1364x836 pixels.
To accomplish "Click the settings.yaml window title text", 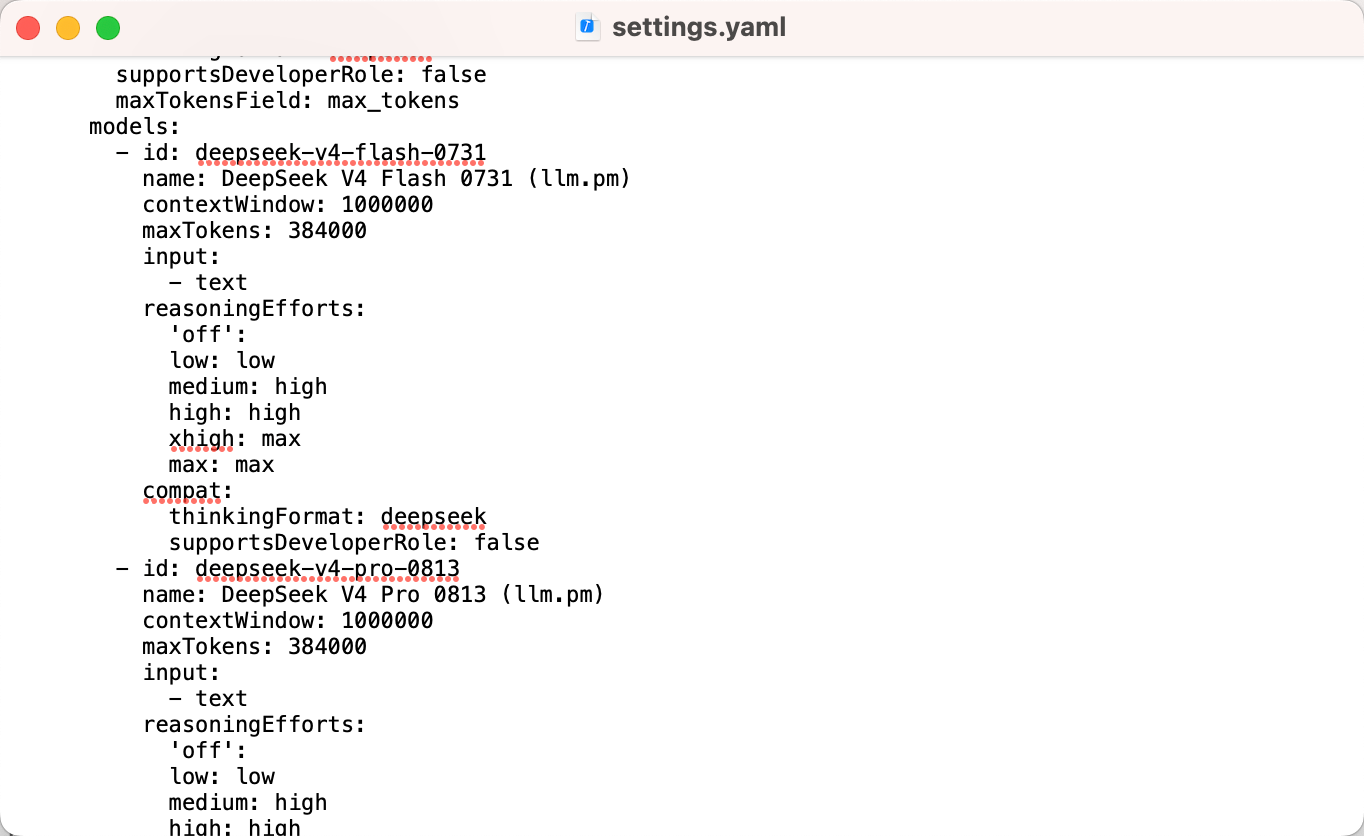I will [699, 27].
